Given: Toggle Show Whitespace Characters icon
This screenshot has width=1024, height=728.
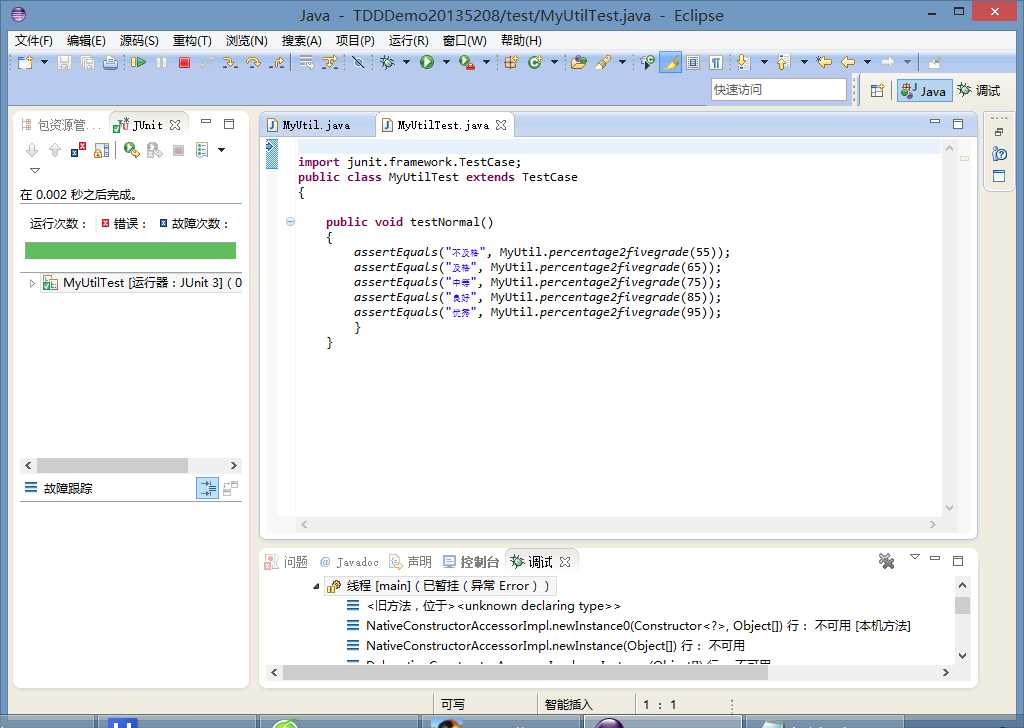Looking at the screenshot, I should pos(716,63).
